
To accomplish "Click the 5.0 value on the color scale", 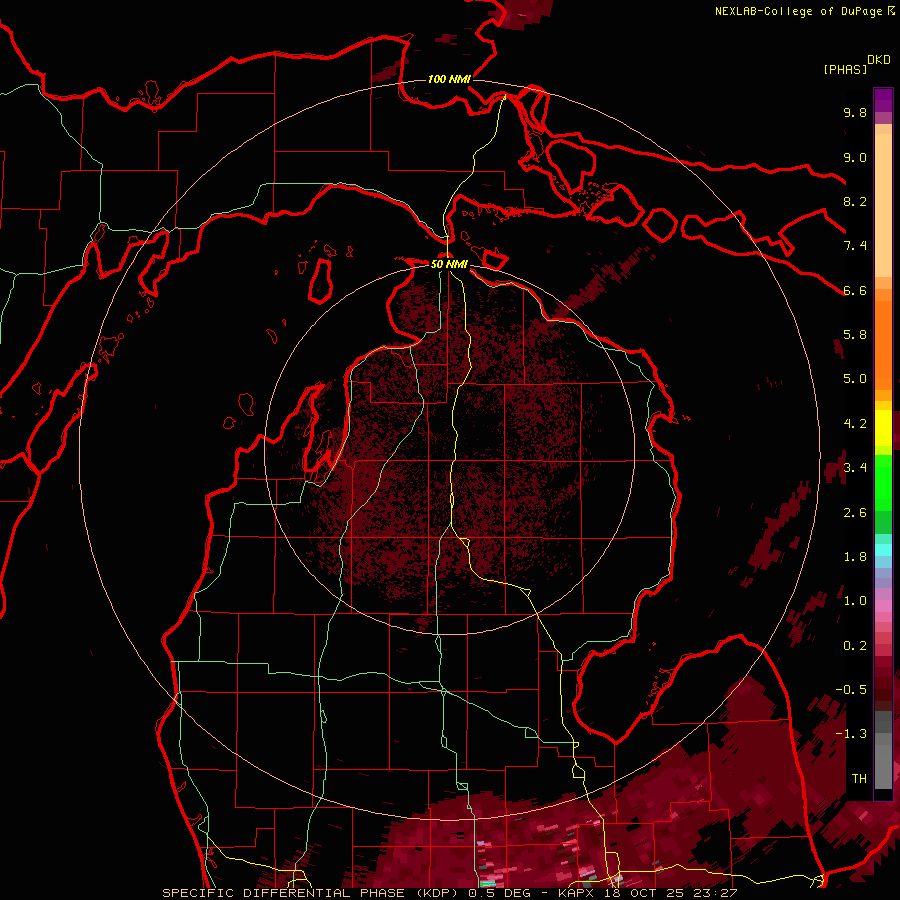I will [855, 379].
